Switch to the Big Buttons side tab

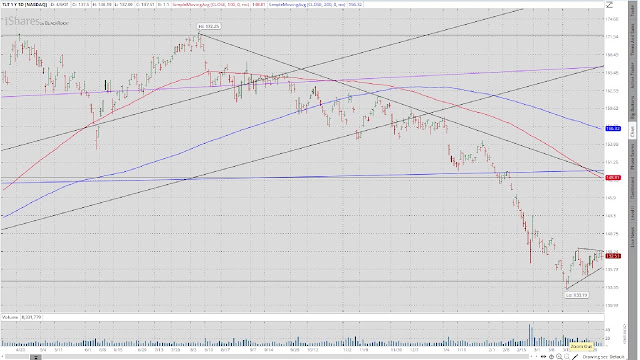tap(632, 107)
